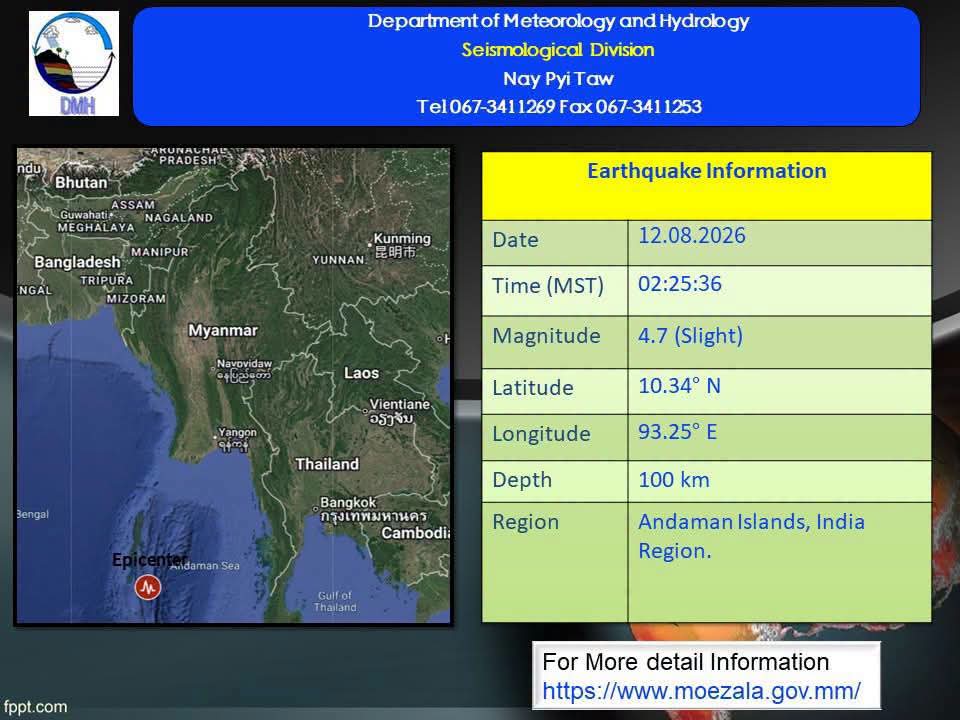The width and height of the screenshot is (960, 720).
Task: Click Department of Meteorology and Hydrology title
Action: (558, 21)
